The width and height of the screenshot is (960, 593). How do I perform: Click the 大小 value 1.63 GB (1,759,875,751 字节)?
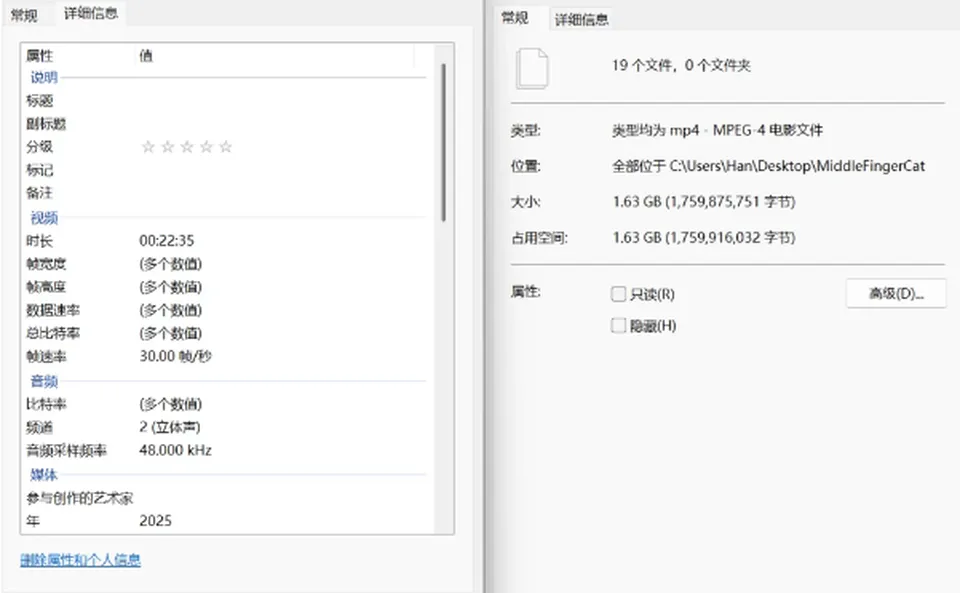[x=703, y=202]
